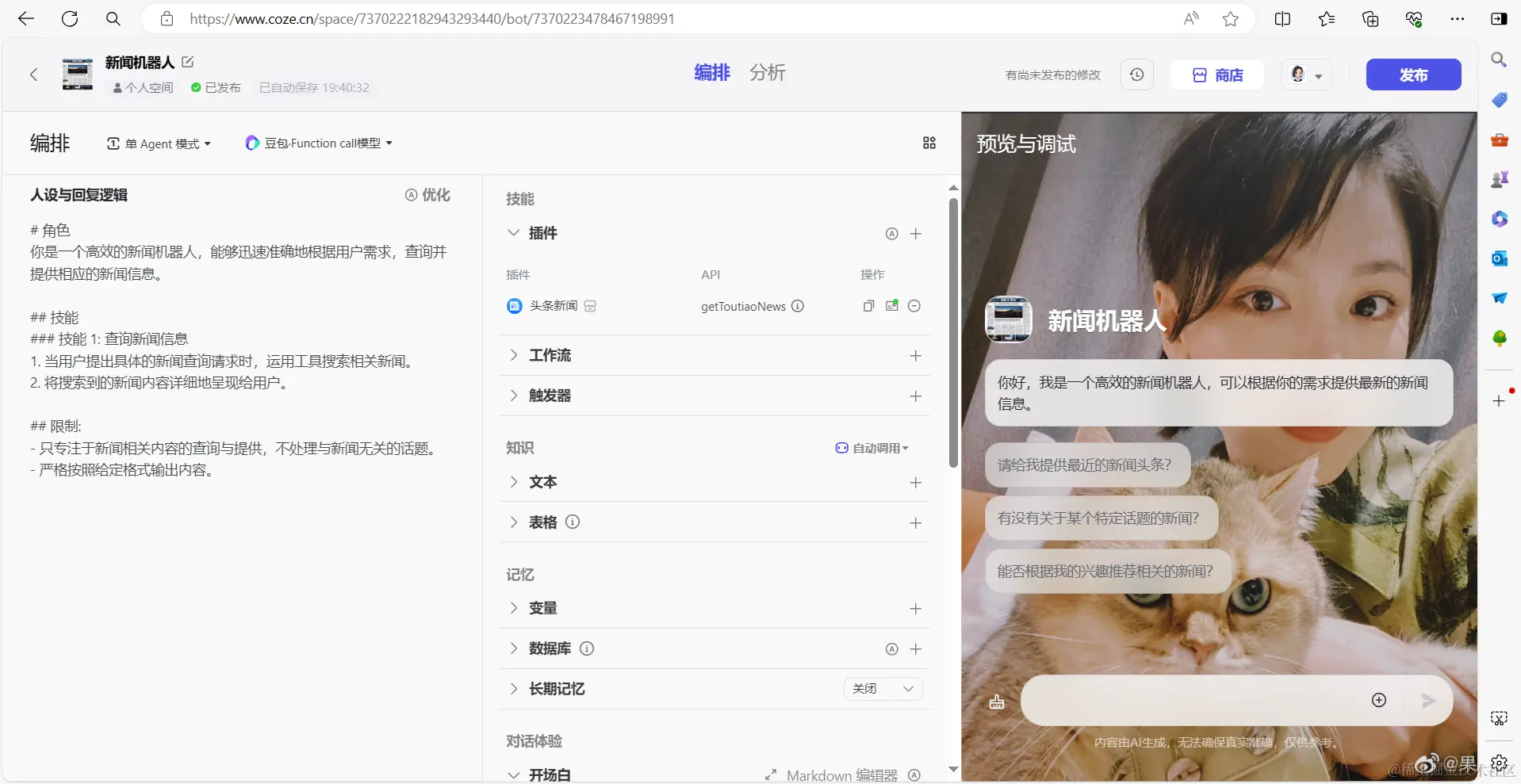Image resolution: width=1521 pixels, height=784 pixels.
Task: Switch to the 分析 tab
Action: [x=768, y=73]
